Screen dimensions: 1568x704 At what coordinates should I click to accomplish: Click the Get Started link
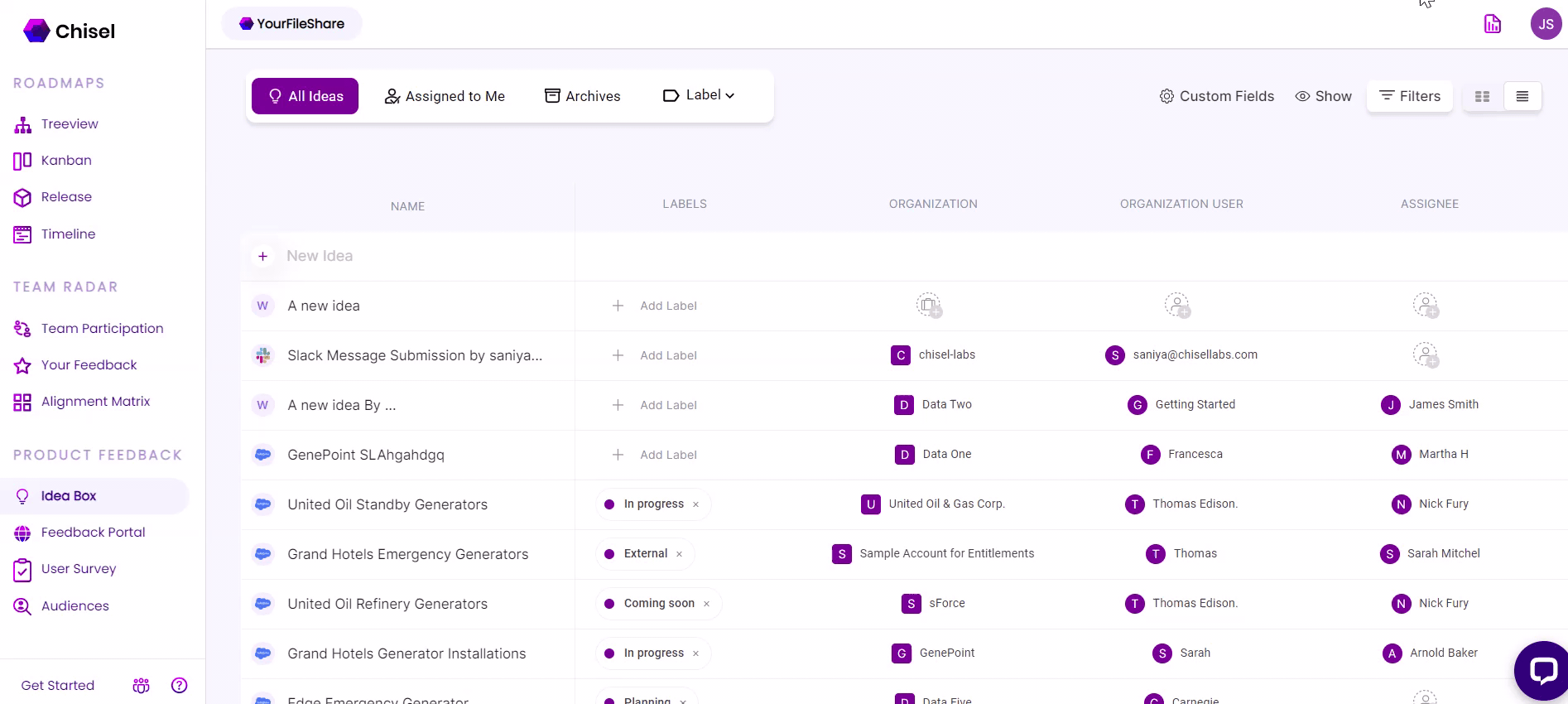(x=58, y=686)
